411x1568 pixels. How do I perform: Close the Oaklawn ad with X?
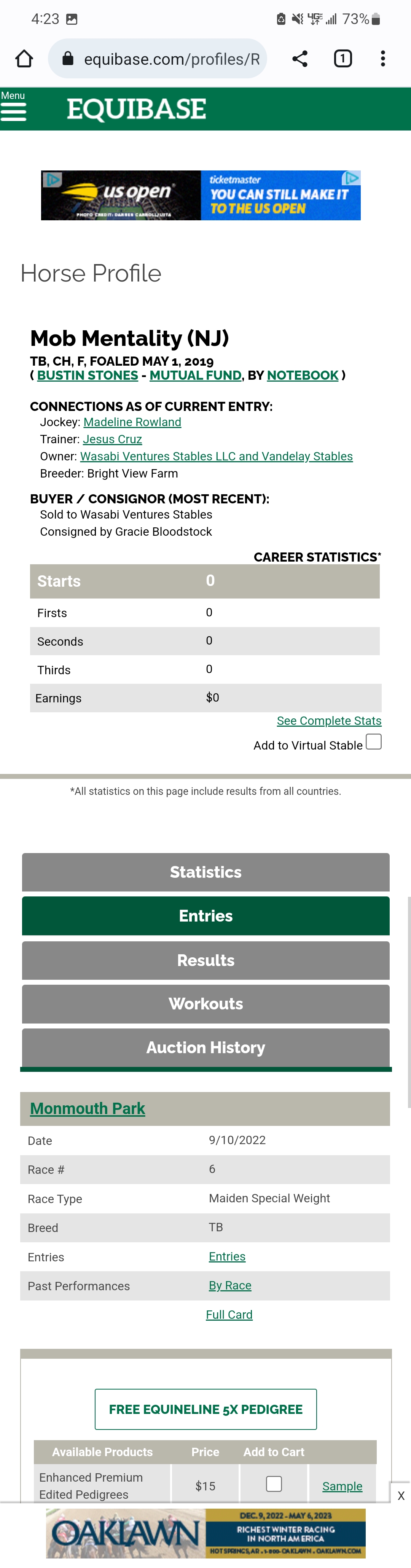(x=401, y=1496)
